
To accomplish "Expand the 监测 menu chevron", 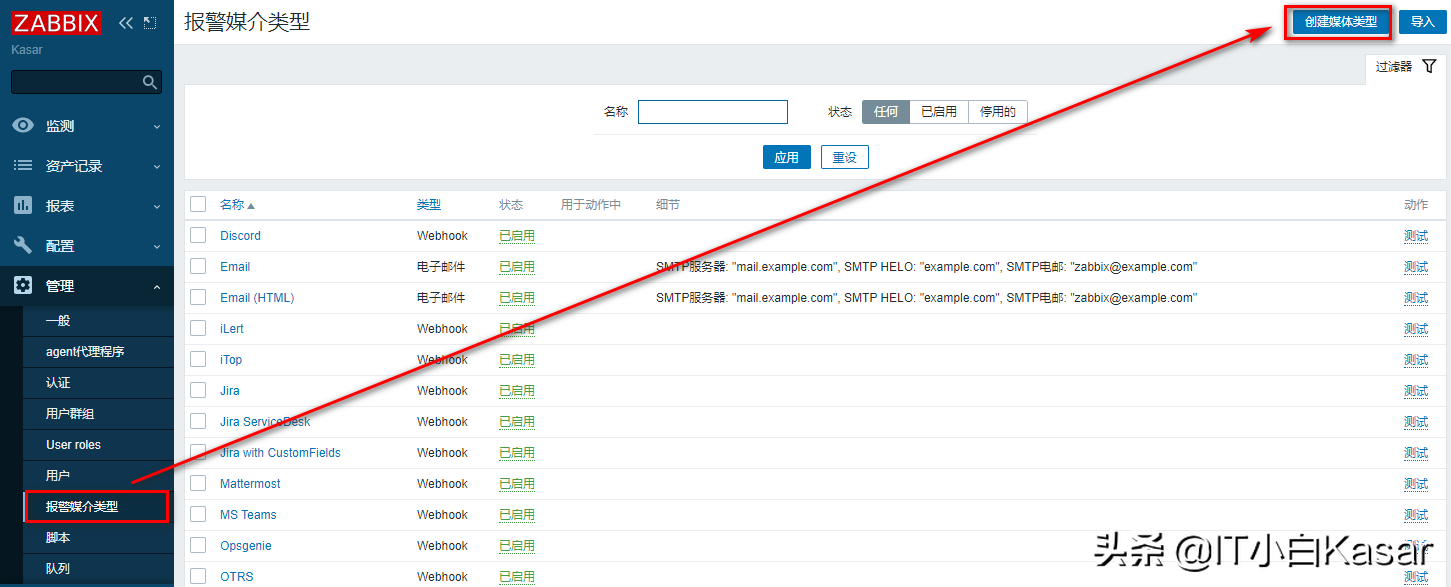I will [x=156, y=127].
